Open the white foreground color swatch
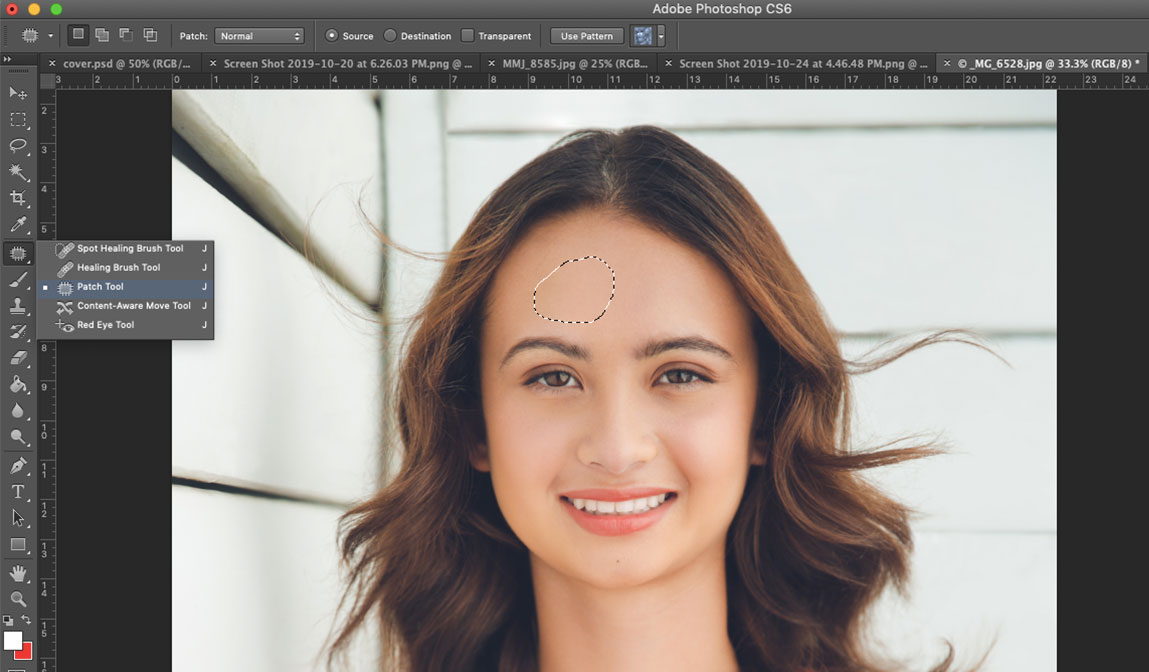Screen dimensions: 1149x672 click(x=12, y=640)
